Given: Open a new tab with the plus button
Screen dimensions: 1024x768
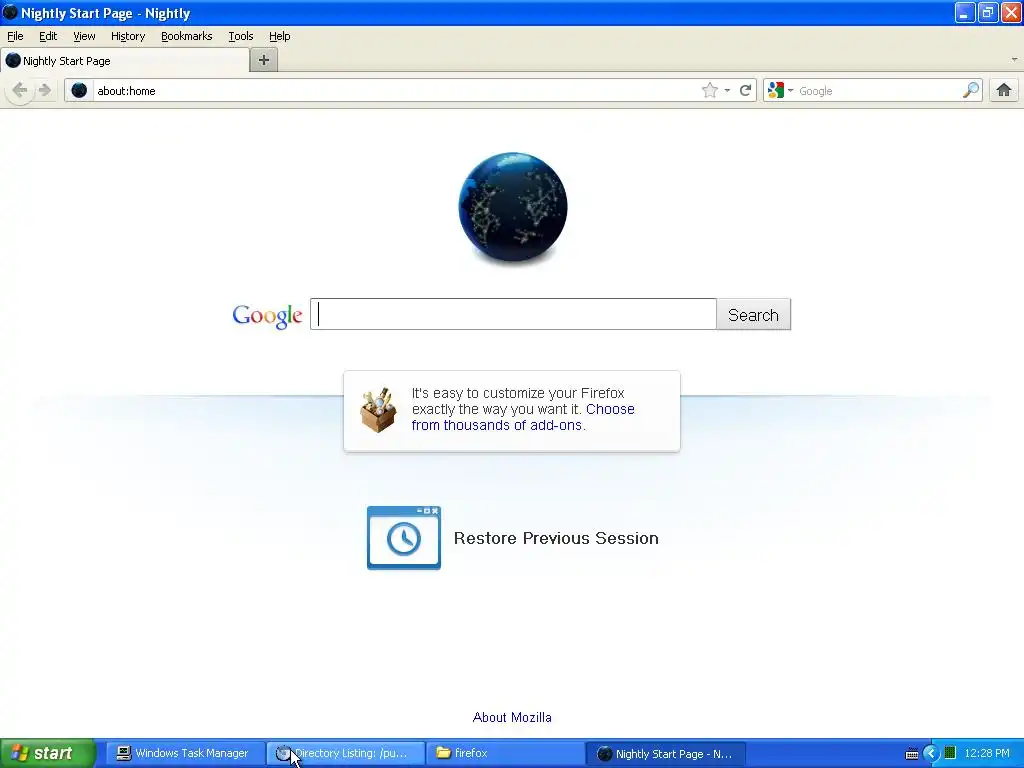Looking at the screenshot, I should click(264, 60).
